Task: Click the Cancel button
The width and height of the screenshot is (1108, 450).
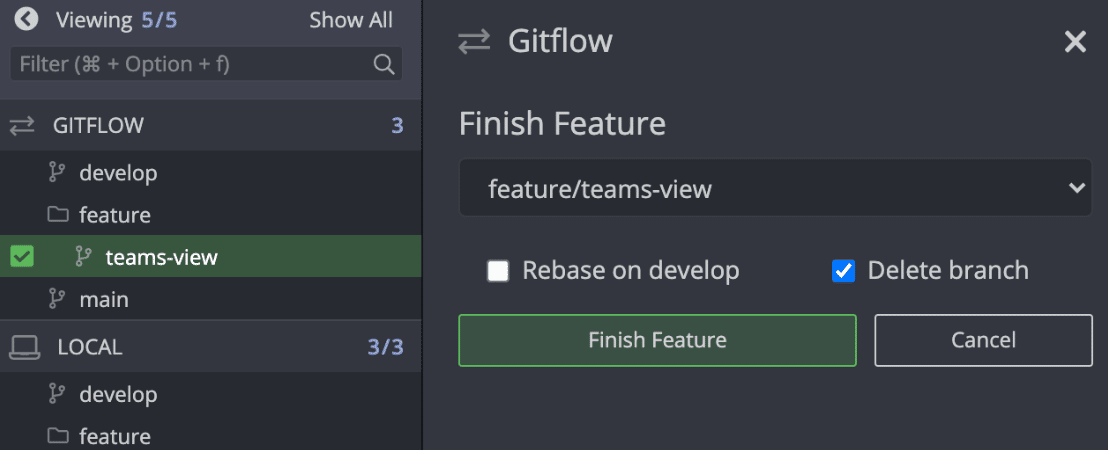Action: 983,340
